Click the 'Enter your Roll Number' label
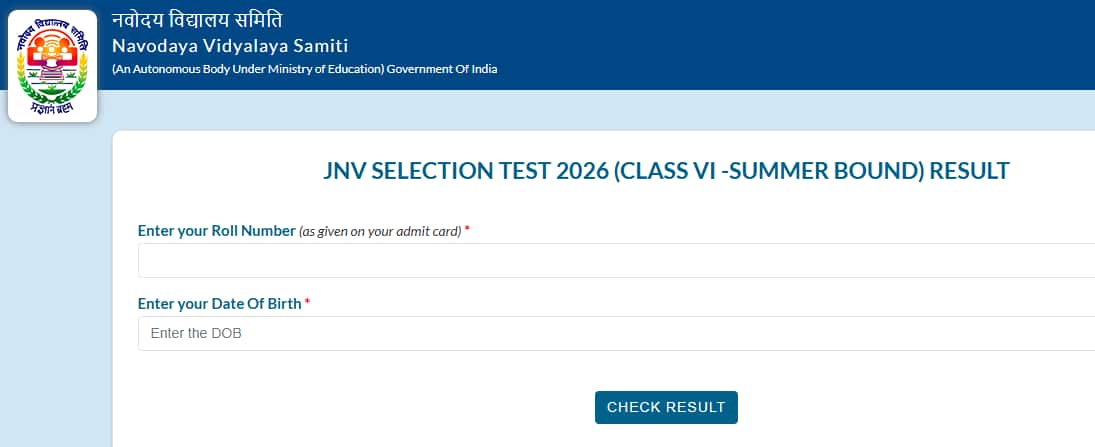The width and height of the screenshot is (1095, 447). click(x=216, y=231)
